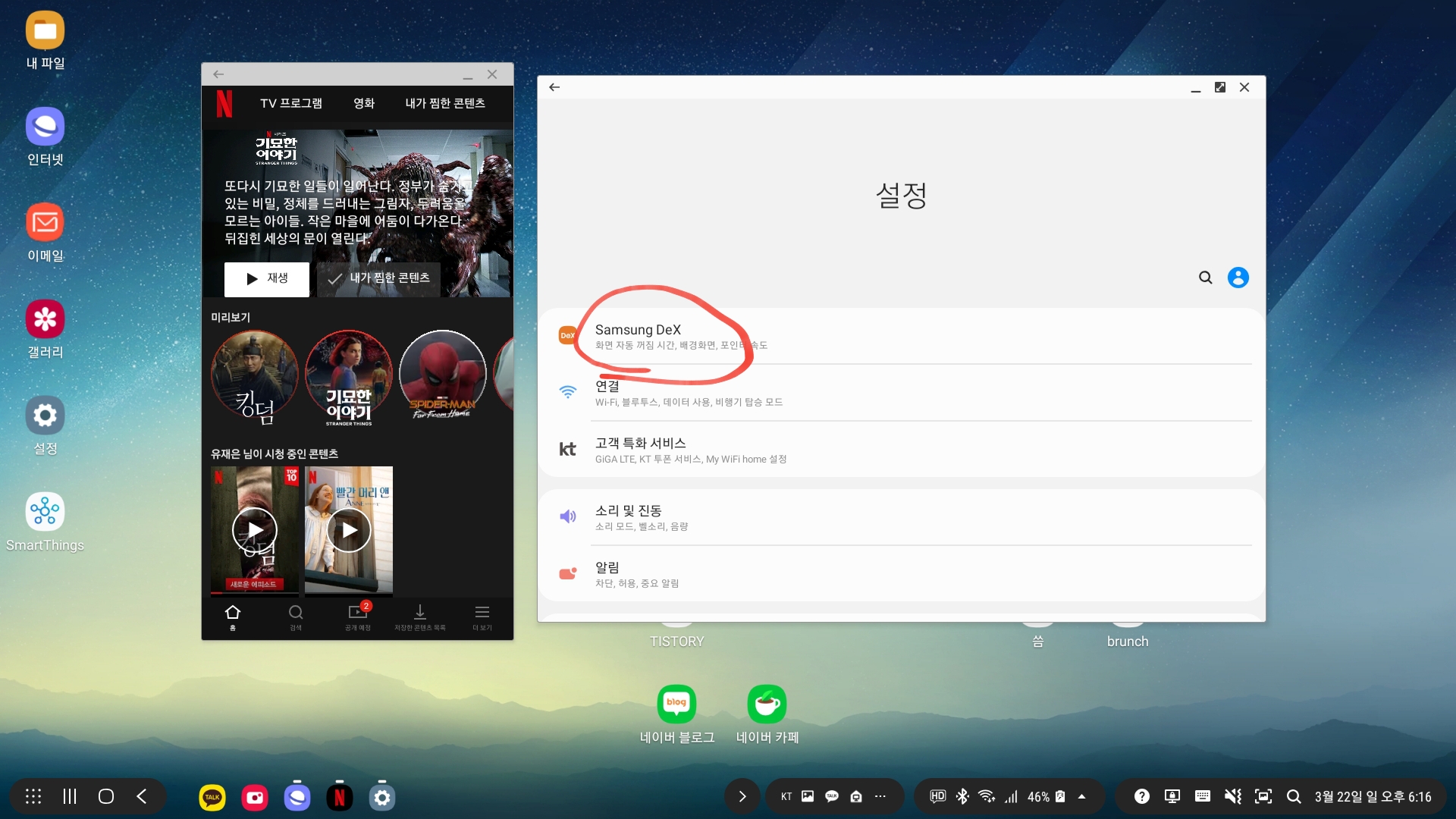Open 소리 및 진동 settings entry
Viewport: 1456px width, 819px height.
click(902, 517)
